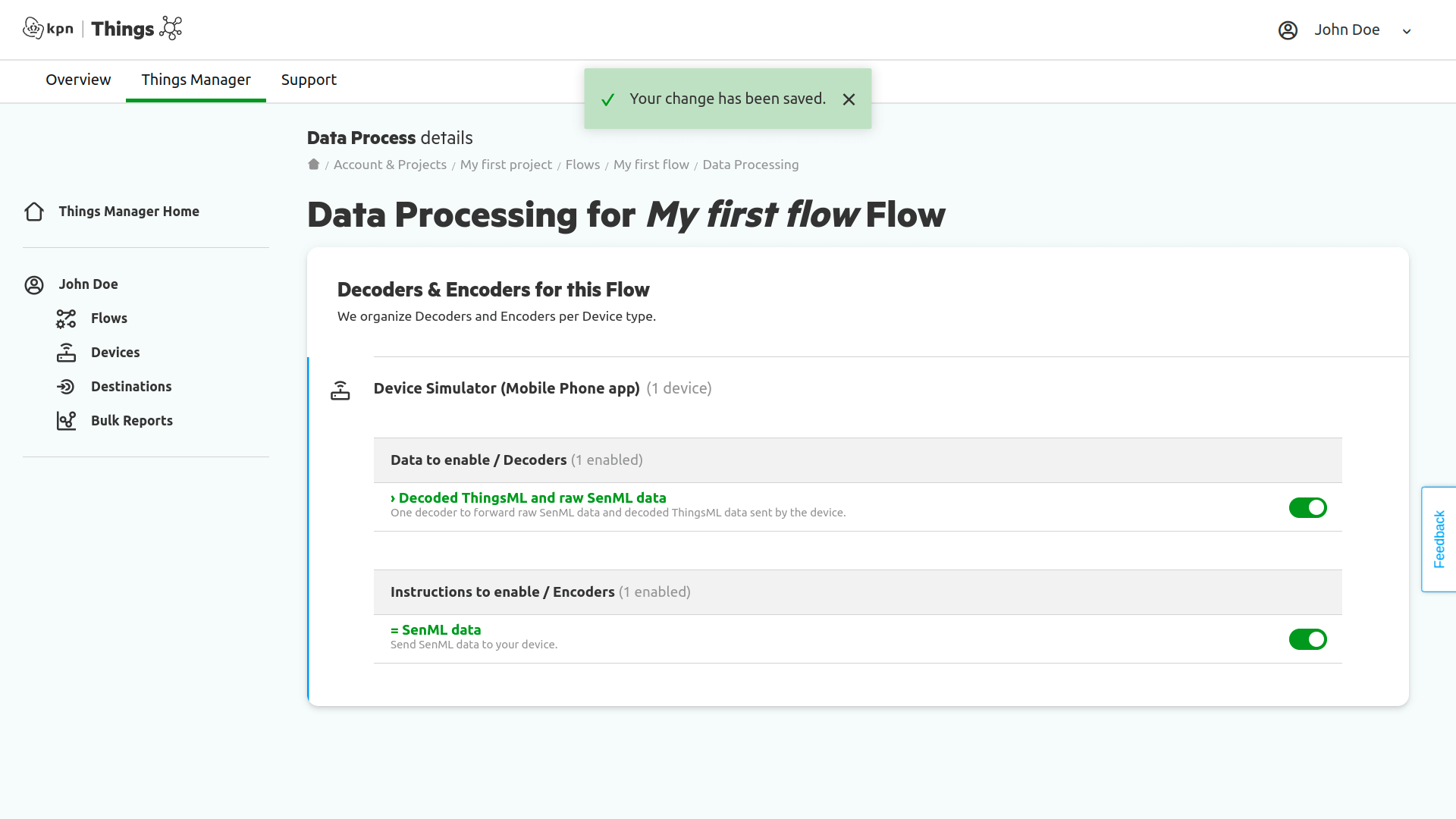Click the Flows icon in sidebar

click(x=66, y=318)
